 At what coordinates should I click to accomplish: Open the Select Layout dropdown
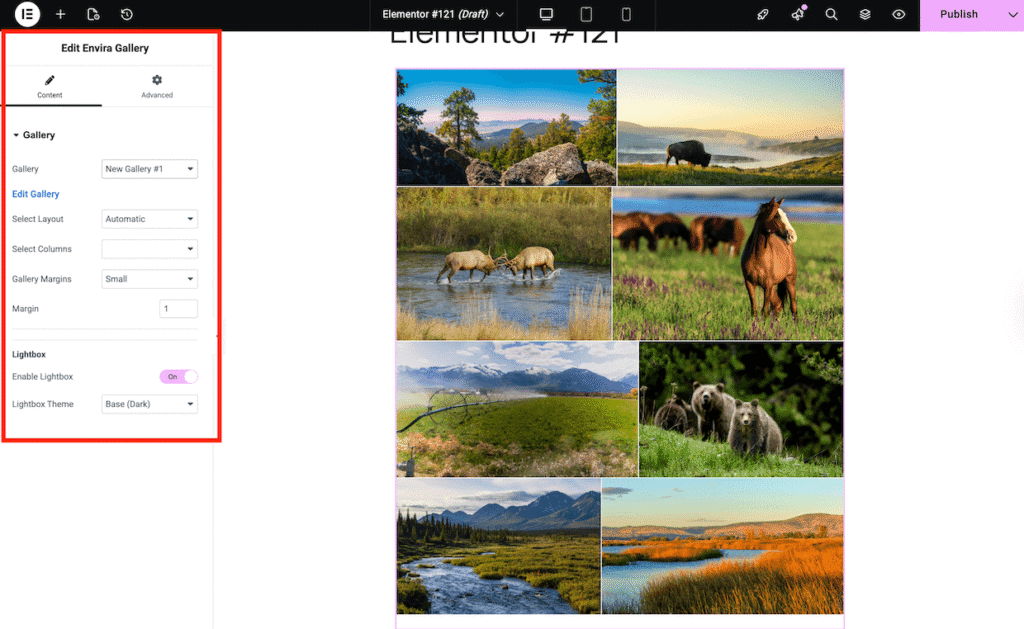coord(149,218)
